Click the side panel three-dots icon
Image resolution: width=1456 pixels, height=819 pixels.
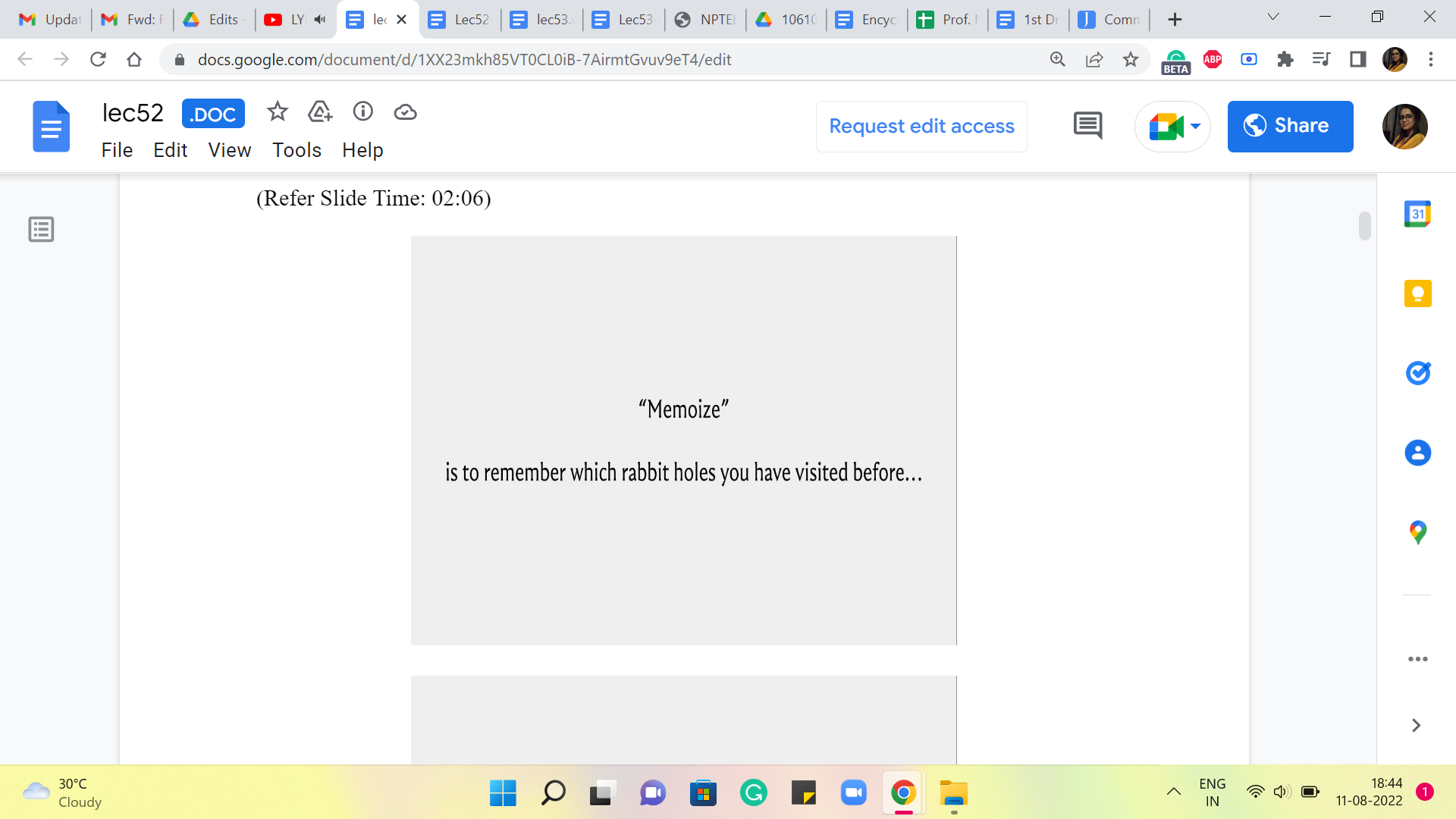click(x=1417, y=659)
